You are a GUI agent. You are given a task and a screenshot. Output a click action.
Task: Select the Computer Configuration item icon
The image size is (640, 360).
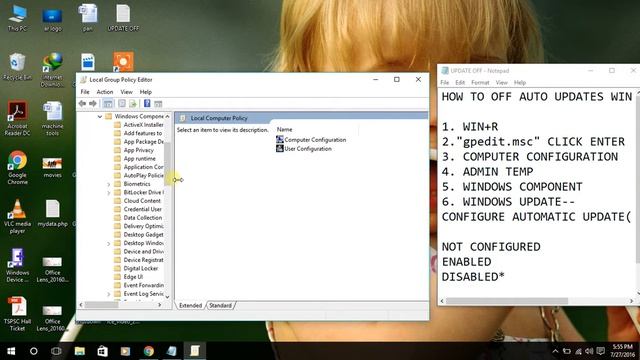pos(280,140)
